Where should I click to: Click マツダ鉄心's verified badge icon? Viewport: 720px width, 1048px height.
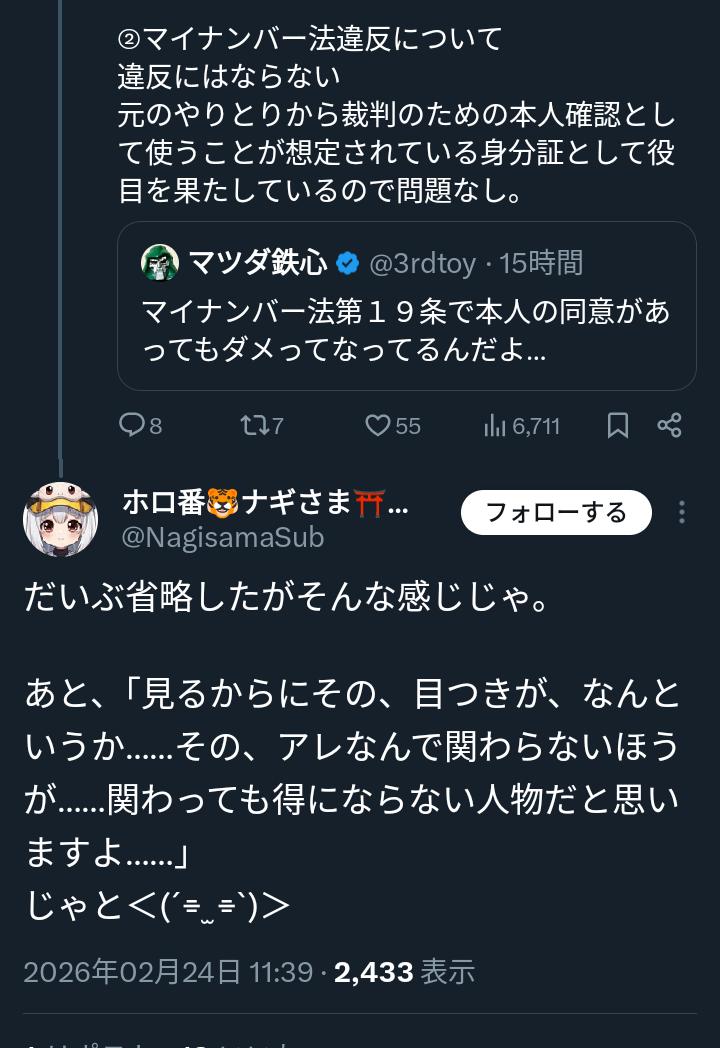(x=347, y=263)
